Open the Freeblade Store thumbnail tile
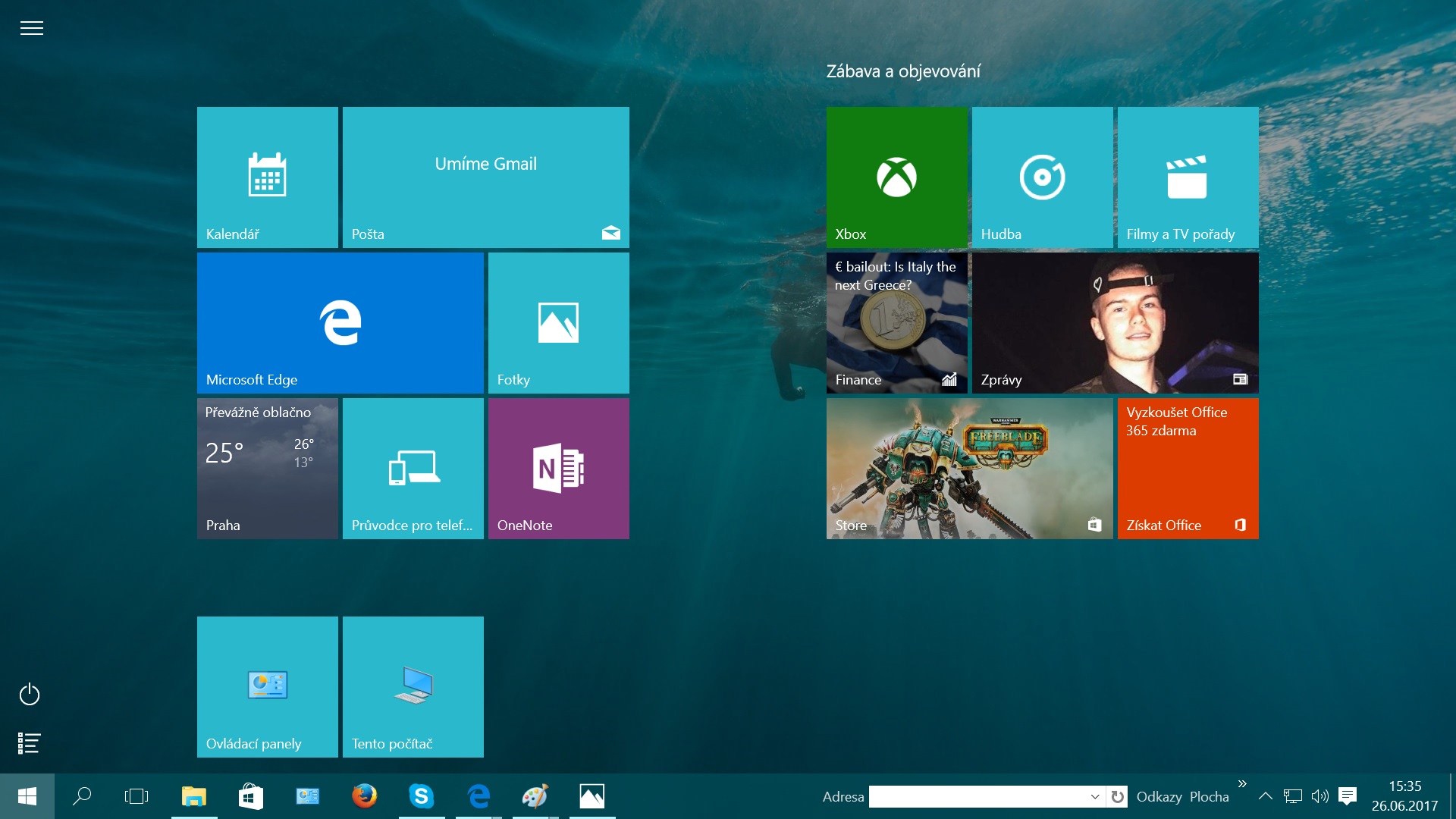This screenshot has width=1456, height=819. (969, 468)
